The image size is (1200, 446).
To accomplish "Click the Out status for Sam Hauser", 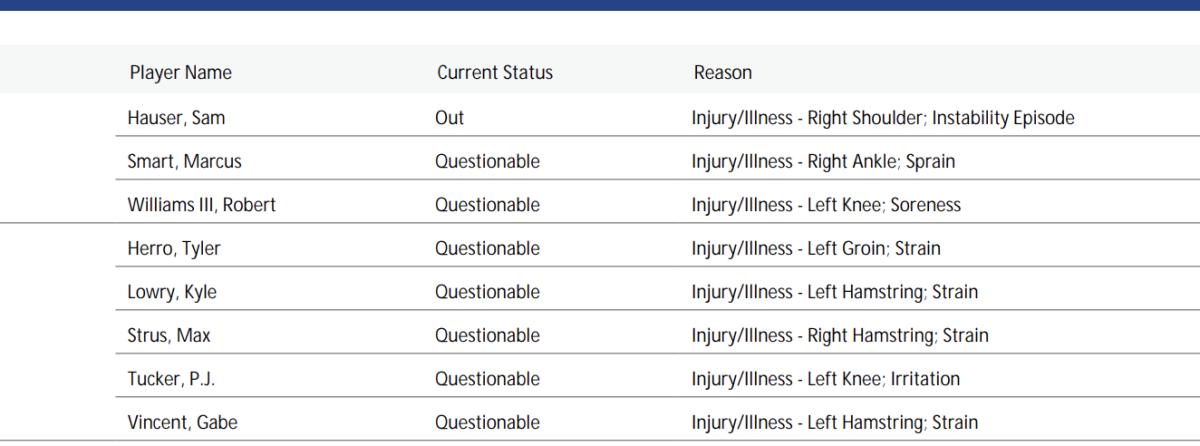I will (x=449, y=118).
